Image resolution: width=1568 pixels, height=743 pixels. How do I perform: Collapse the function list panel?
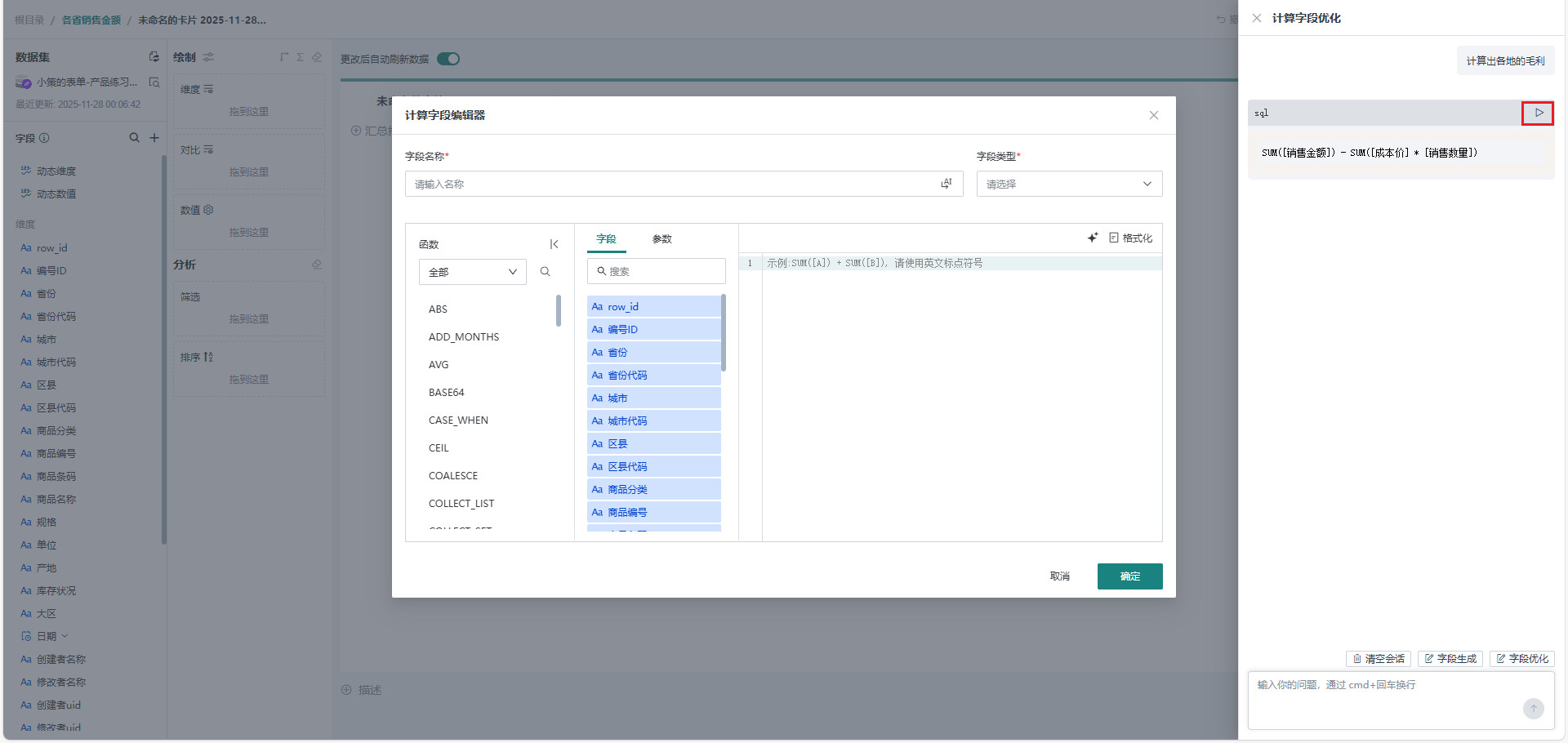[x=554, y=244]
